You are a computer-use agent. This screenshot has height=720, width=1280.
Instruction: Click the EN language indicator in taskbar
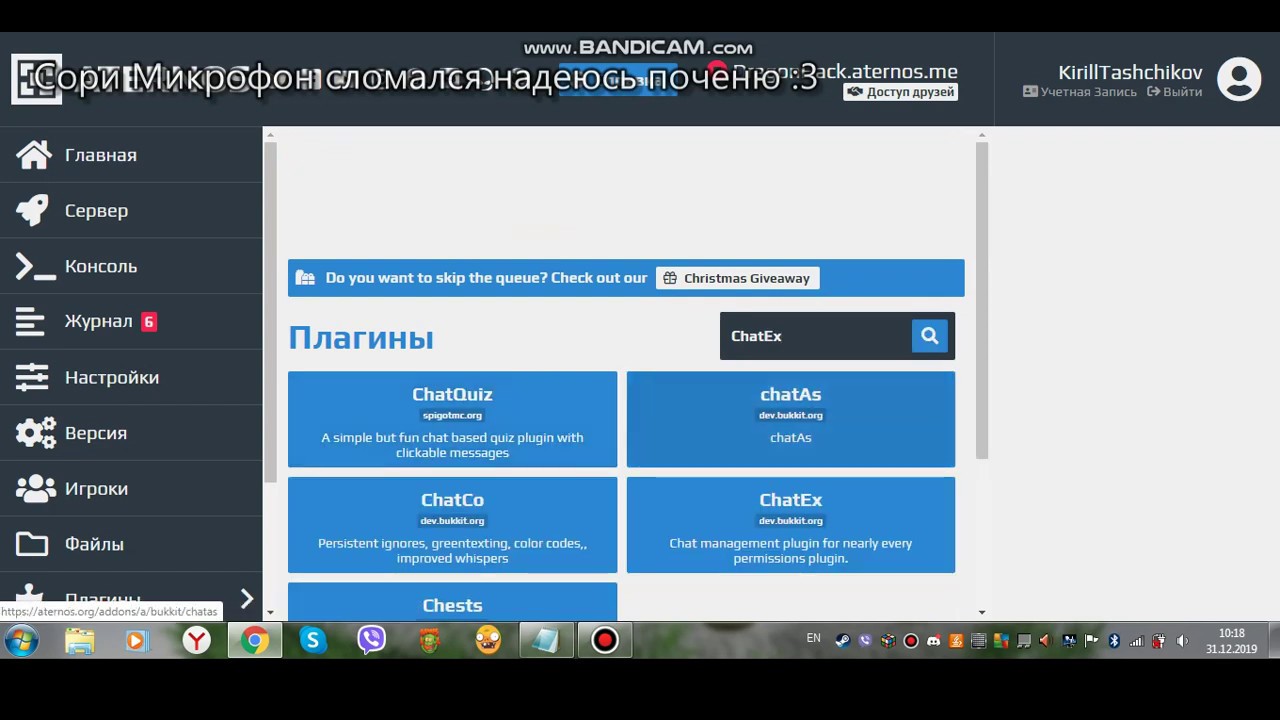point(814,638)
